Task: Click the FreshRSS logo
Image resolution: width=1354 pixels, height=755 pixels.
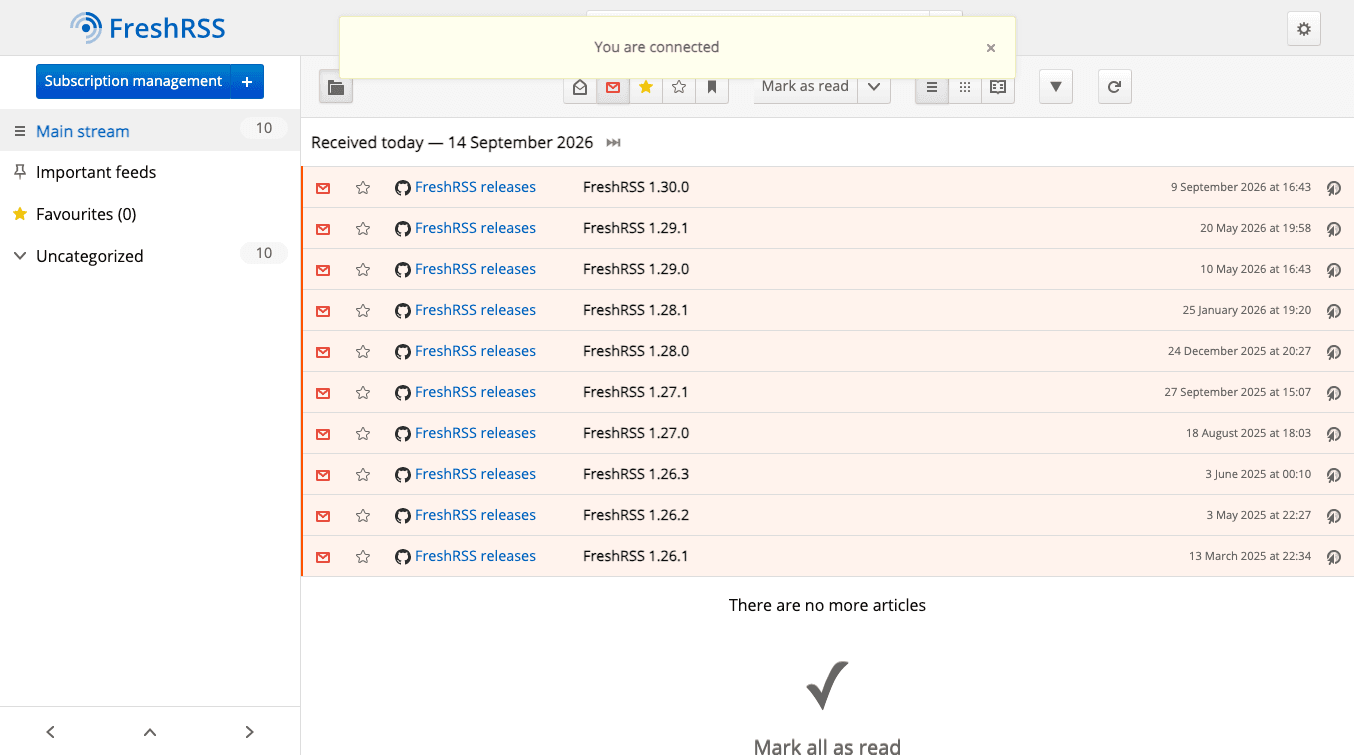Action: (148, 28)
